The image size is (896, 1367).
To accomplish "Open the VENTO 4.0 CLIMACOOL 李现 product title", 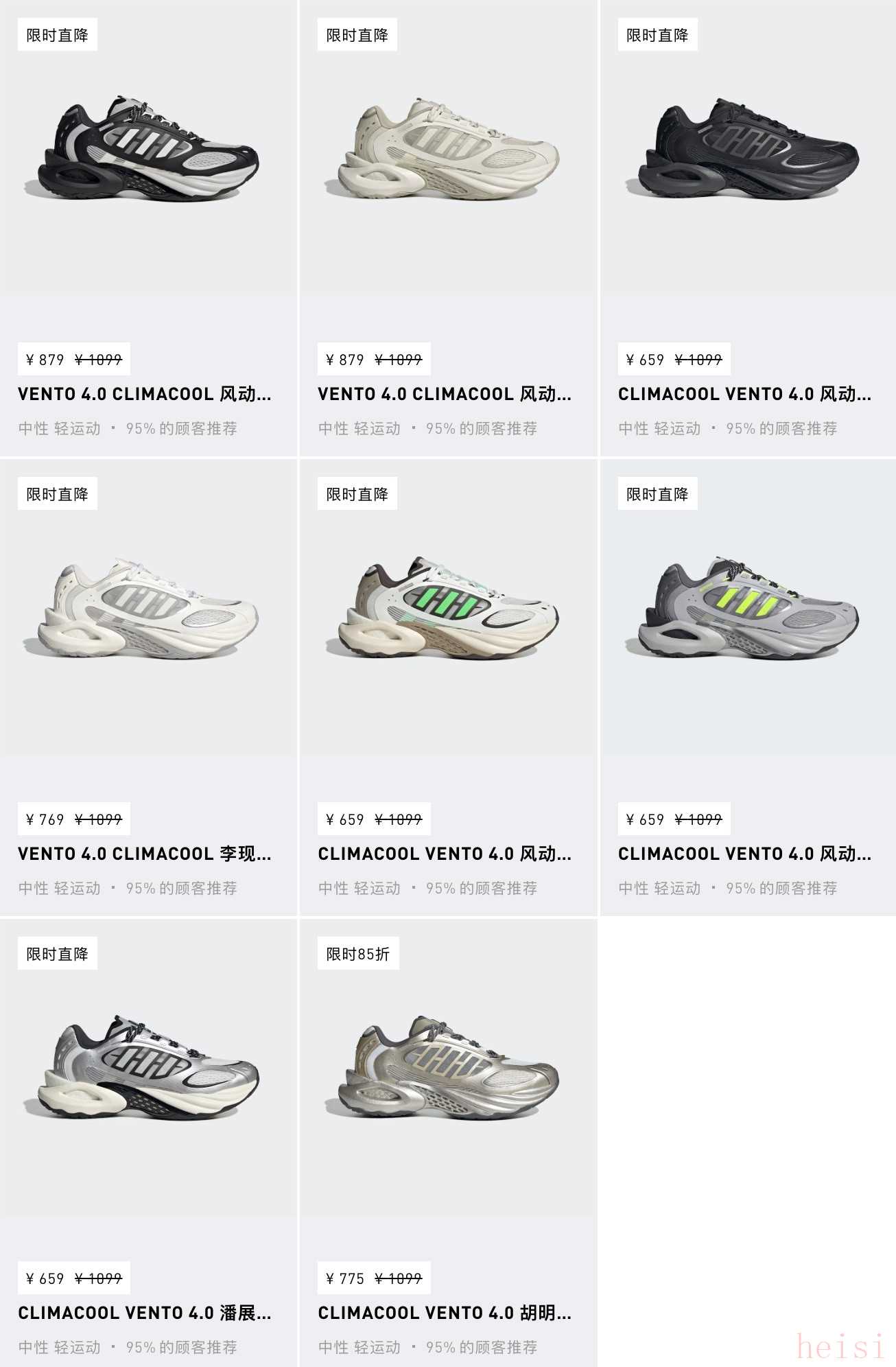I will coord(145,854).
